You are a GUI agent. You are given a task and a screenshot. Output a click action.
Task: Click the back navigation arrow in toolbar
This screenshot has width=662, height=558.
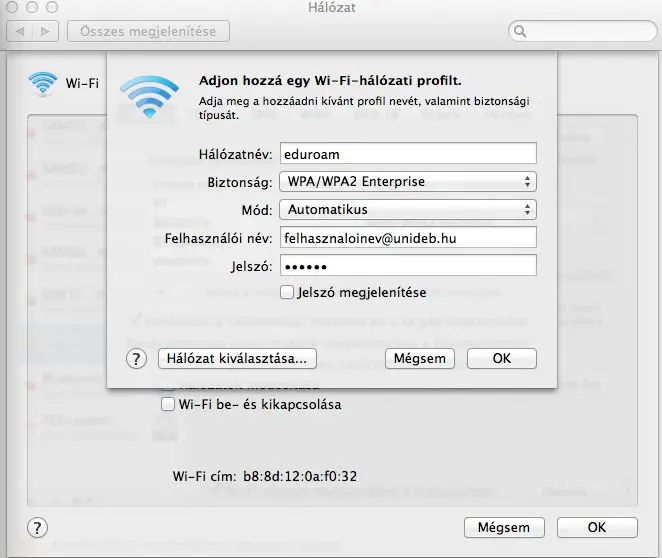click(19, 32)
